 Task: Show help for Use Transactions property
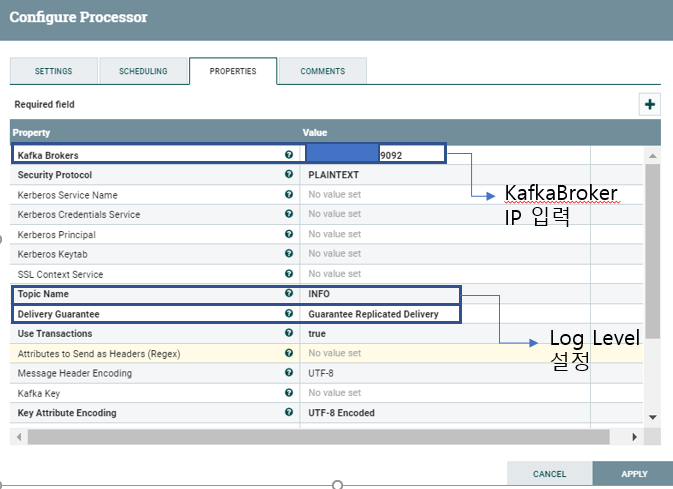(x=289, y=333)
